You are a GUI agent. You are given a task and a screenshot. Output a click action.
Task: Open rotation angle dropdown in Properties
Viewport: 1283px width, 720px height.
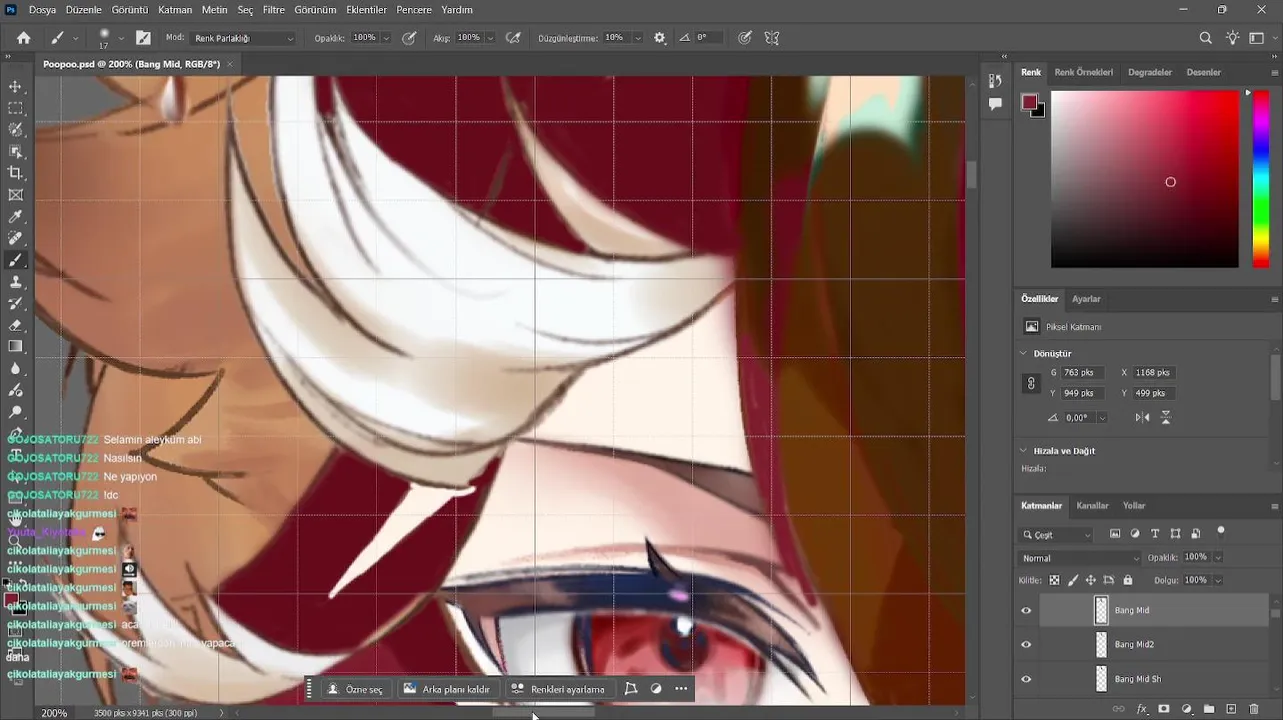pos(1102,418)
